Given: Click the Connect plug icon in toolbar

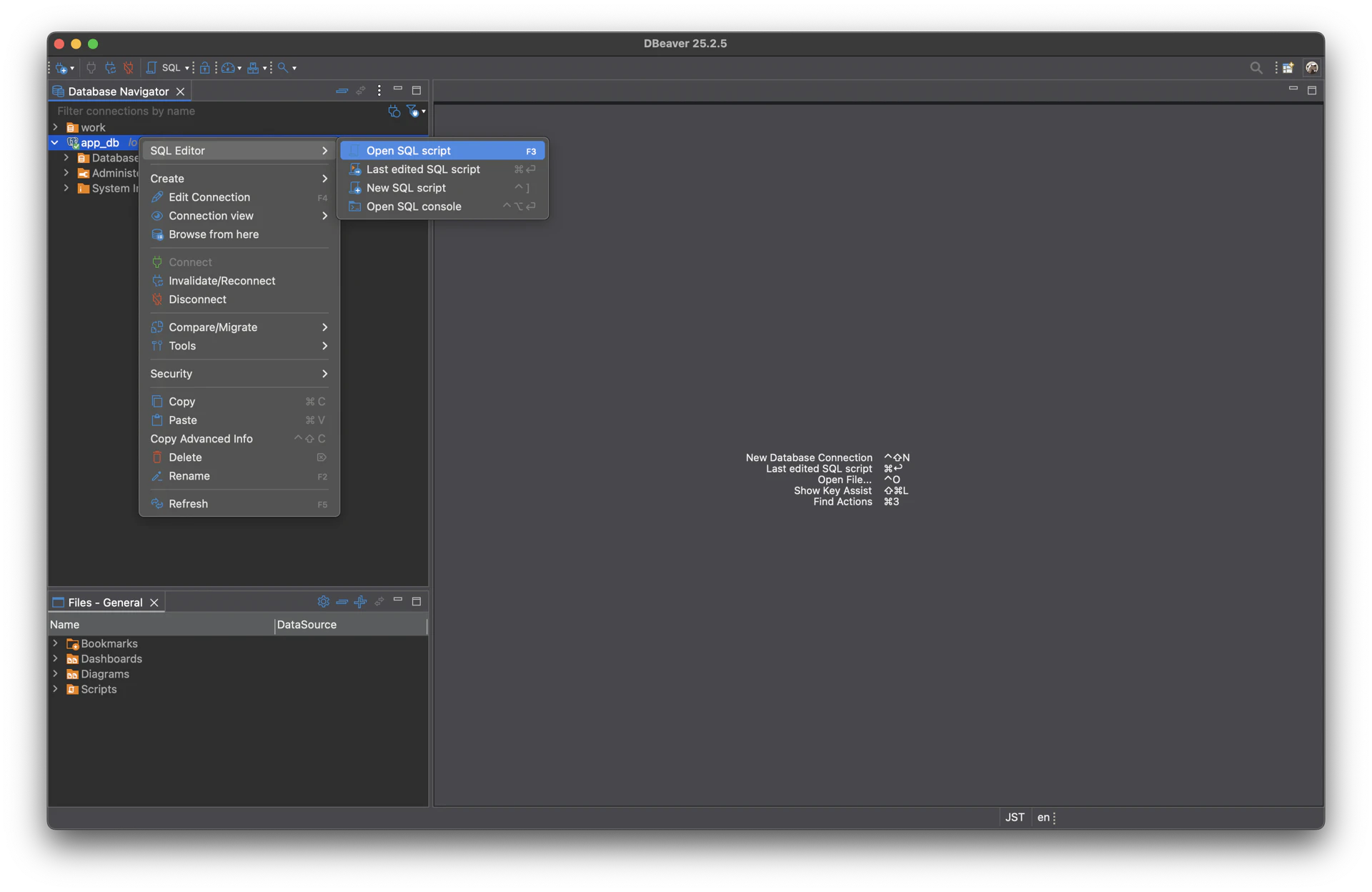Looking at the screenshot, I should coord(91,68).
